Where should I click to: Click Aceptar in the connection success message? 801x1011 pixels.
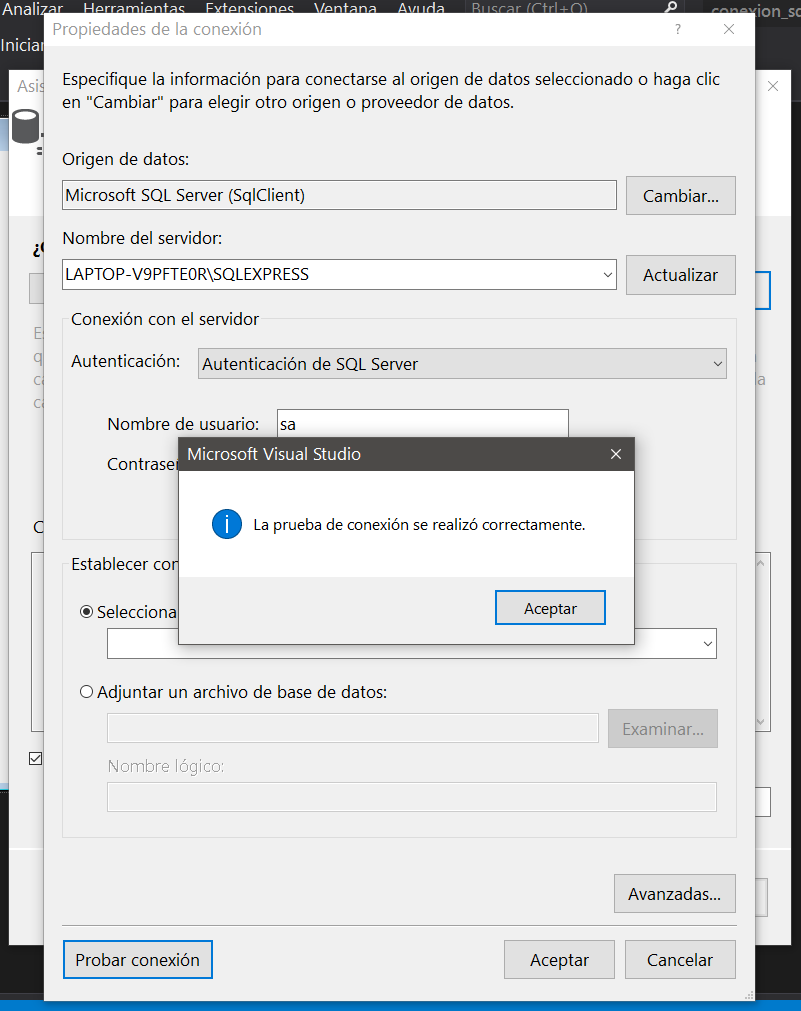click(550, 607)
